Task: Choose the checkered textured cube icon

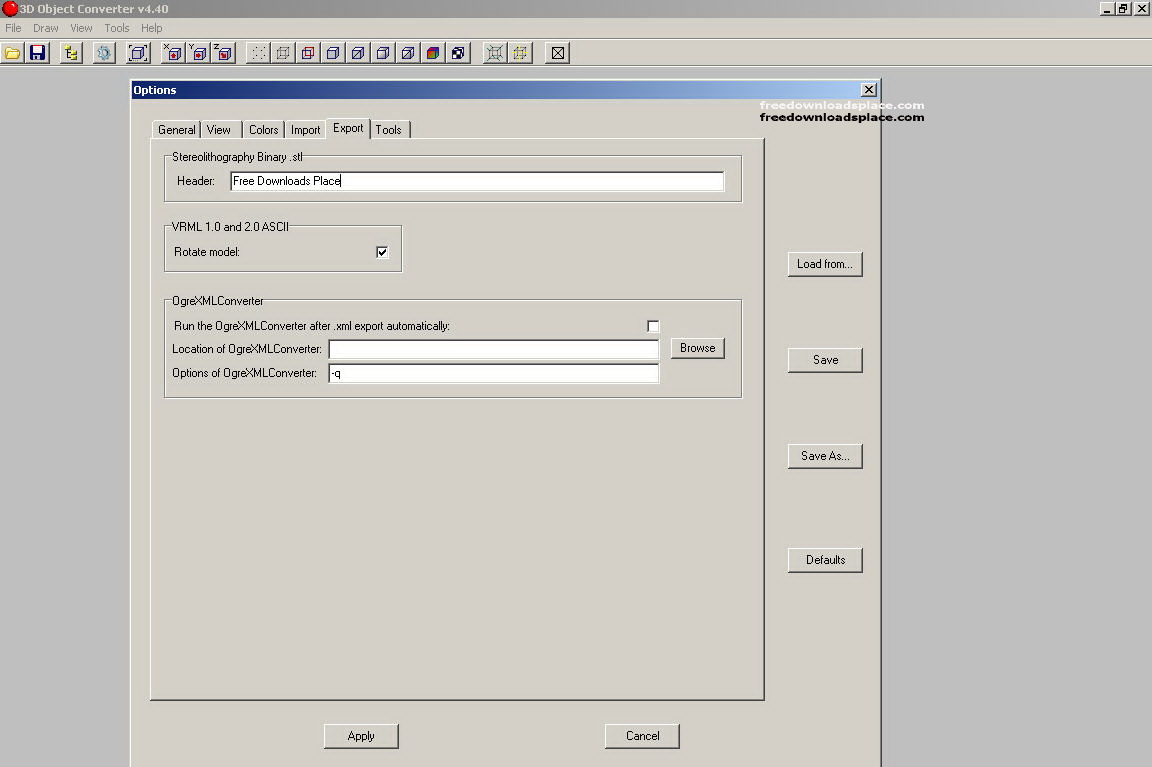Action: pyautogui.click(x=458, y=53)
